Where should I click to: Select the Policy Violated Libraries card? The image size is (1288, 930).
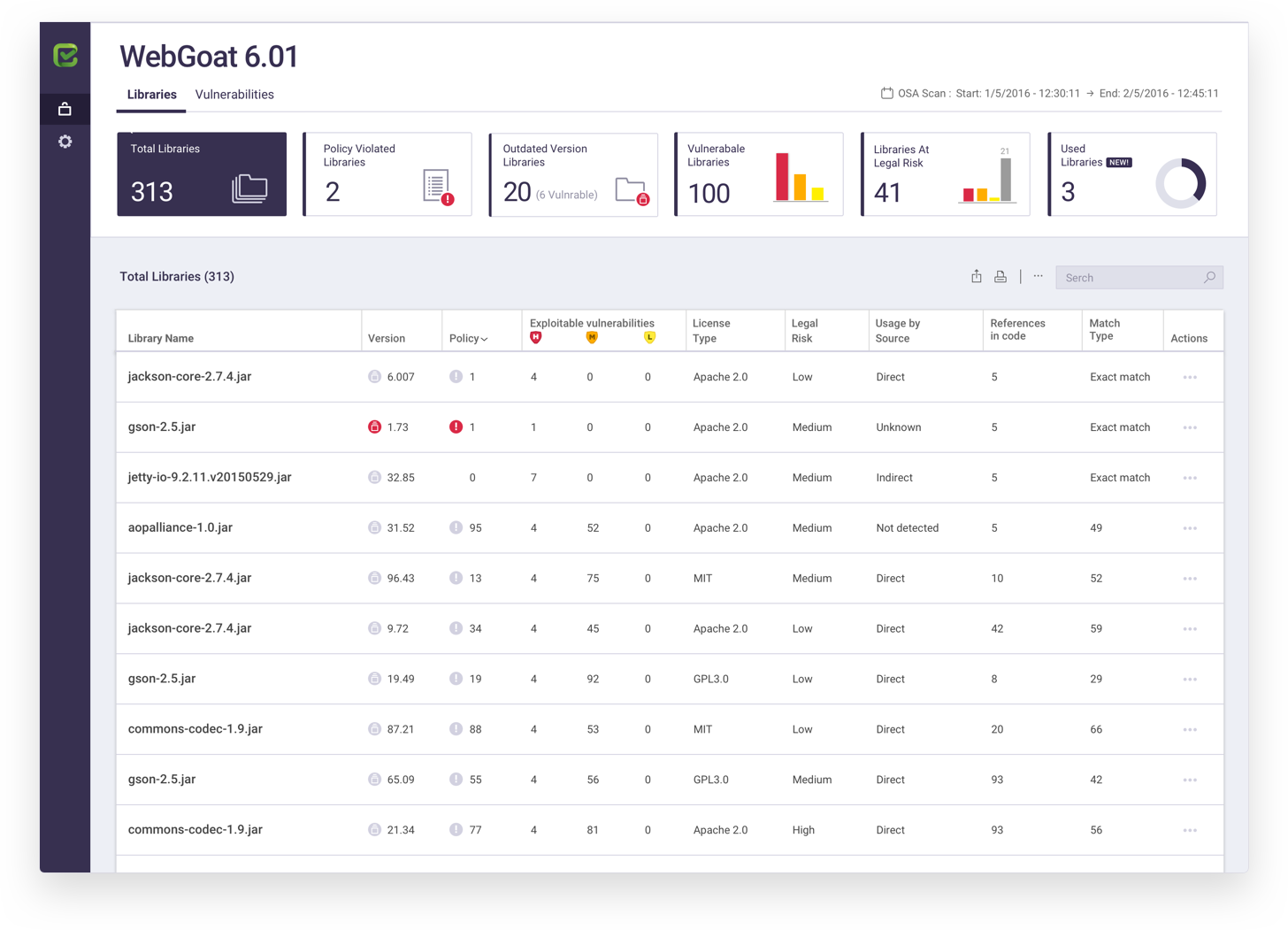click(x=387, y=174)
